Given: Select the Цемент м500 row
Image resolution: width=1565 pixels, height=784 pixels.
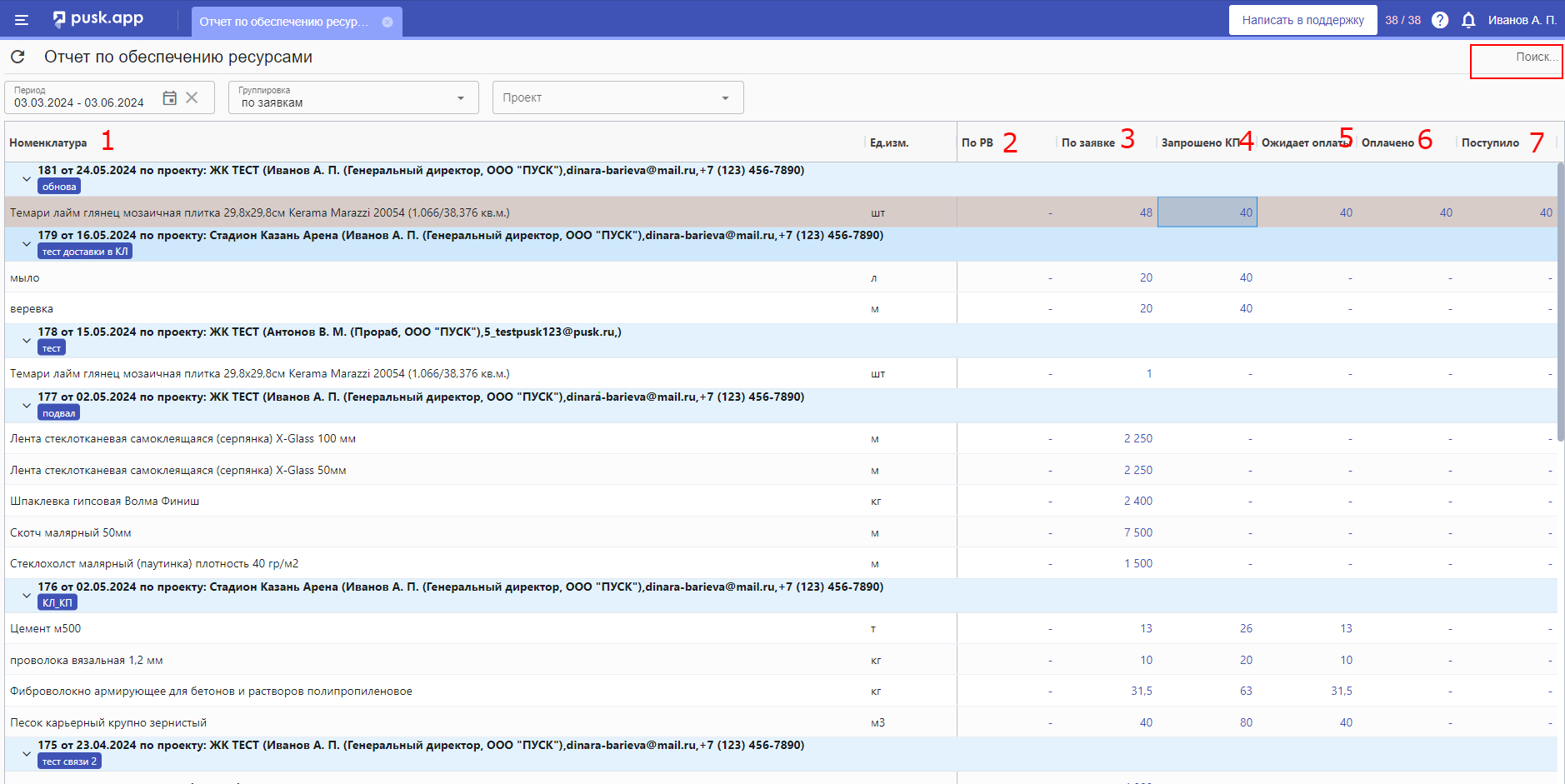Looking at the screenshot, I should click(x=781, y=628).
